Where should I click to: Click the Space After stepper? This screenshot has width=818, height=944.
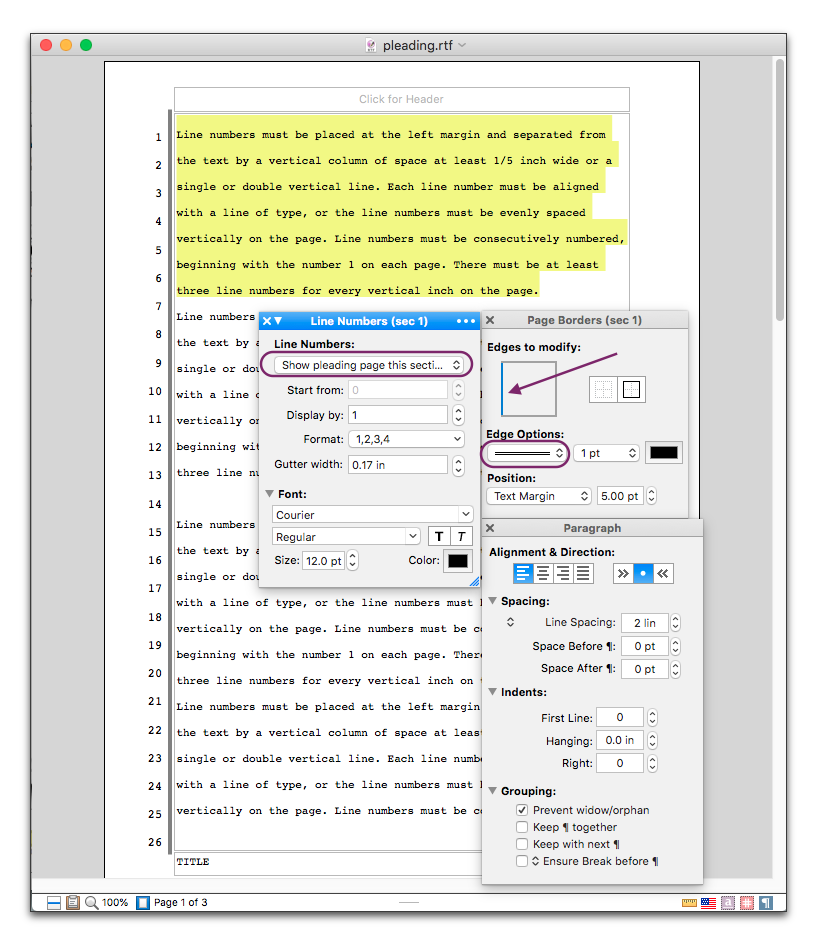[675, 669]
